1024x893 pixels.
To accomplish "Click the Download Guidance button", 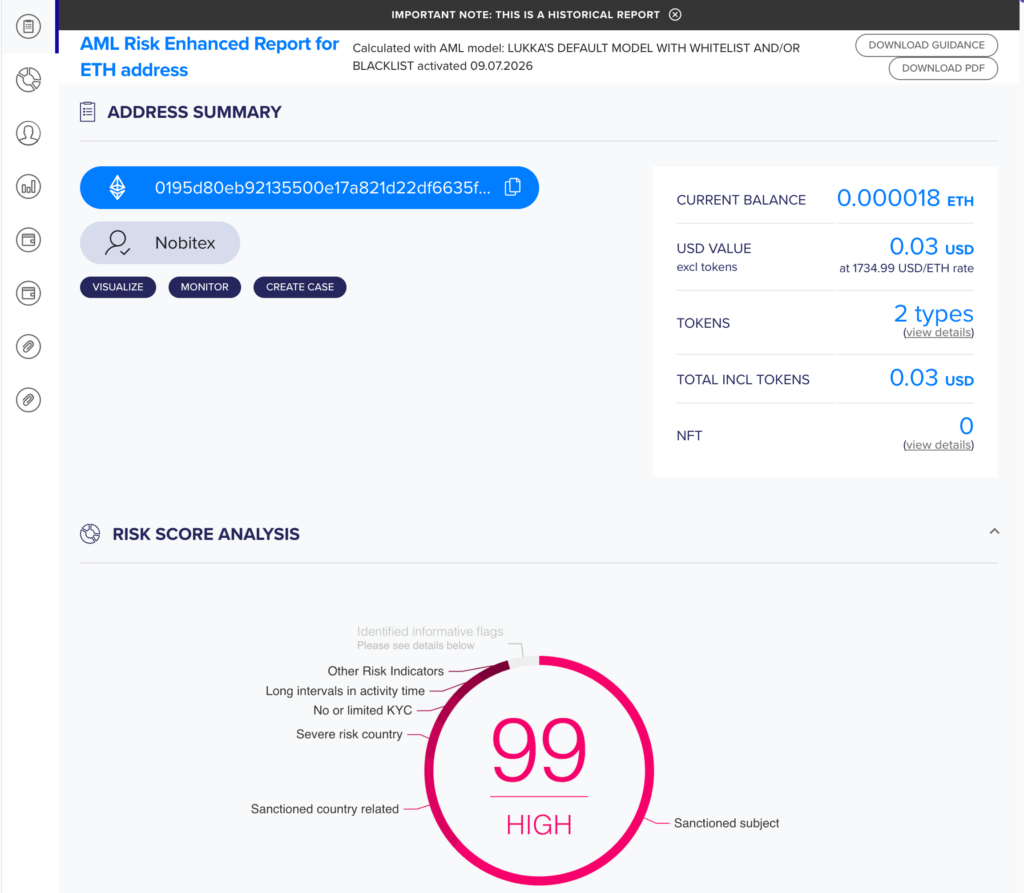I will click(x=926, y=45).
